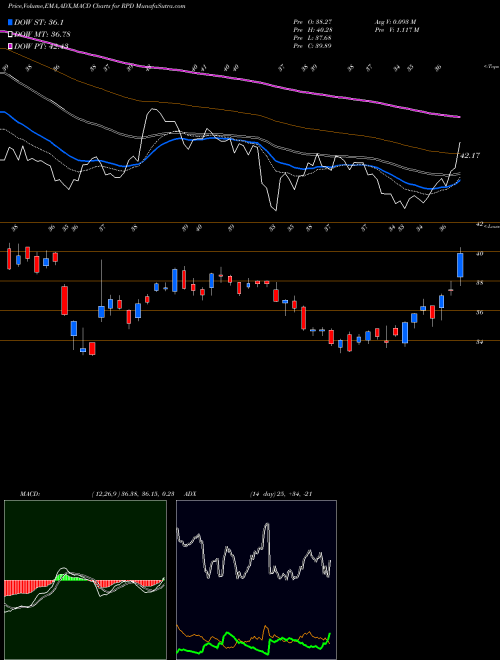The image size is (500, 660).
Task: Click the MACD: heading label
Action: pyautogui.click(x=29, y=494)
